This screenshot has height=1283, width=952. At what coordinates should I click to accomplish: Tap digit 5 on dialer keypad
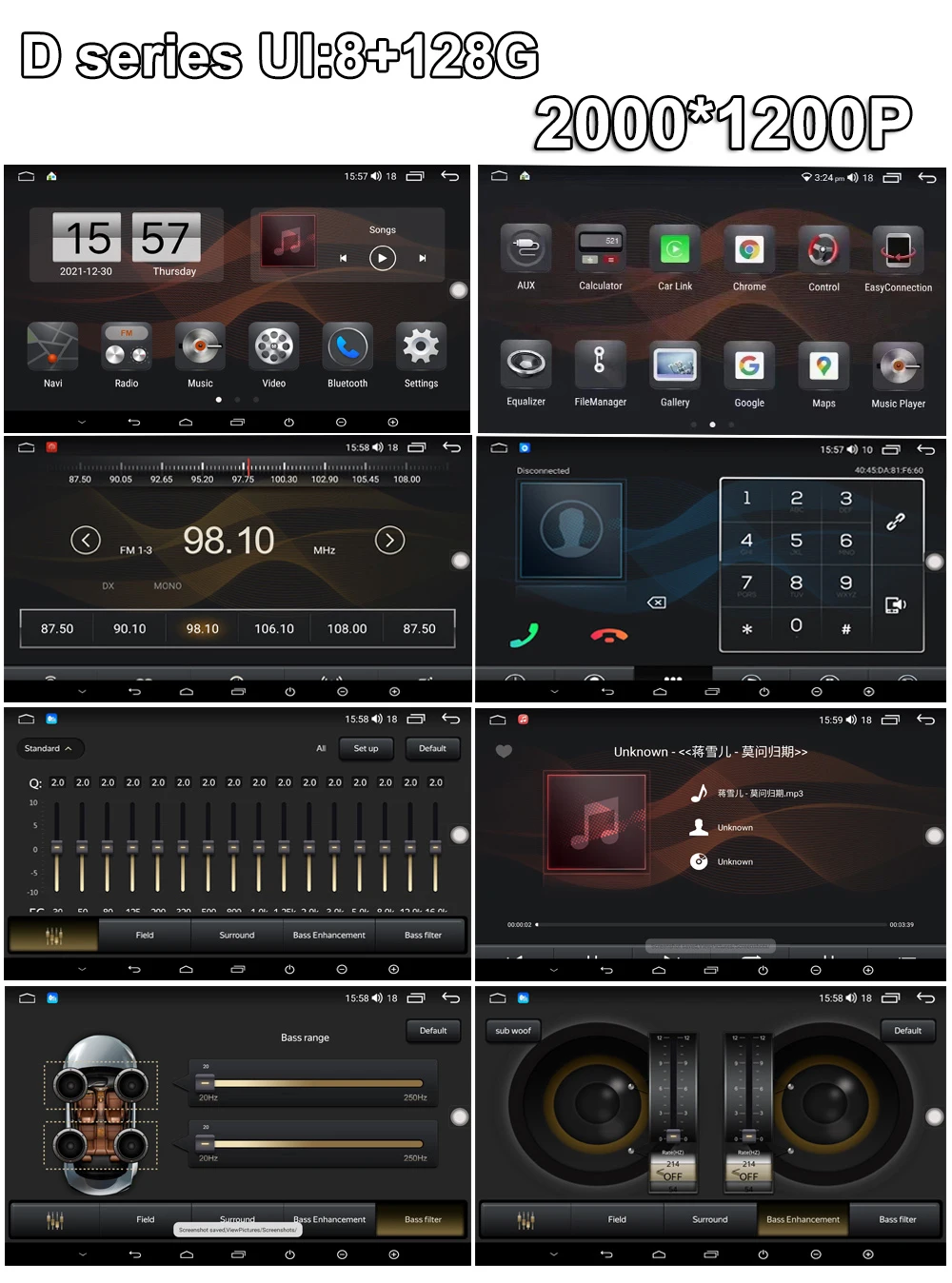pos(796,541)
